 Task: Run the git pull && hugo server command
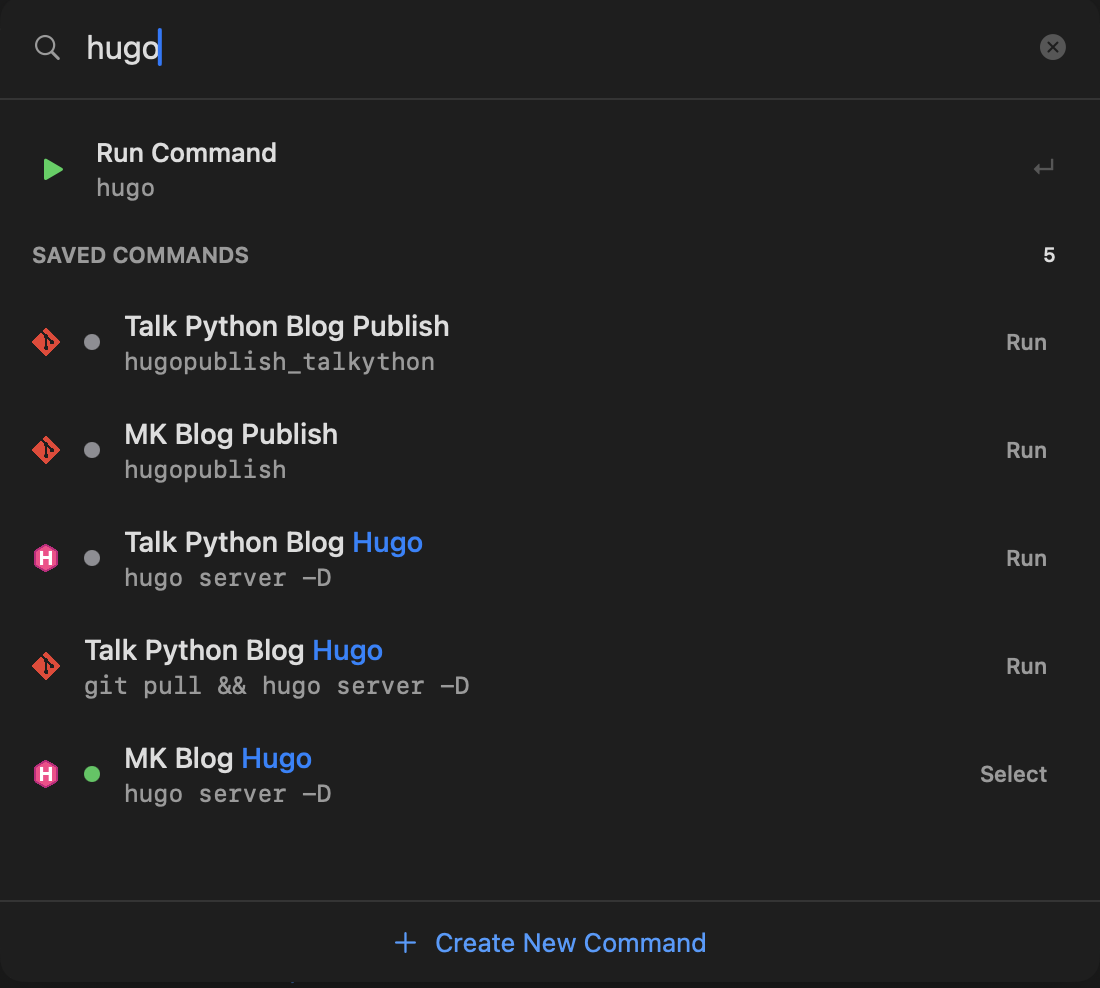click(1025, 667)
